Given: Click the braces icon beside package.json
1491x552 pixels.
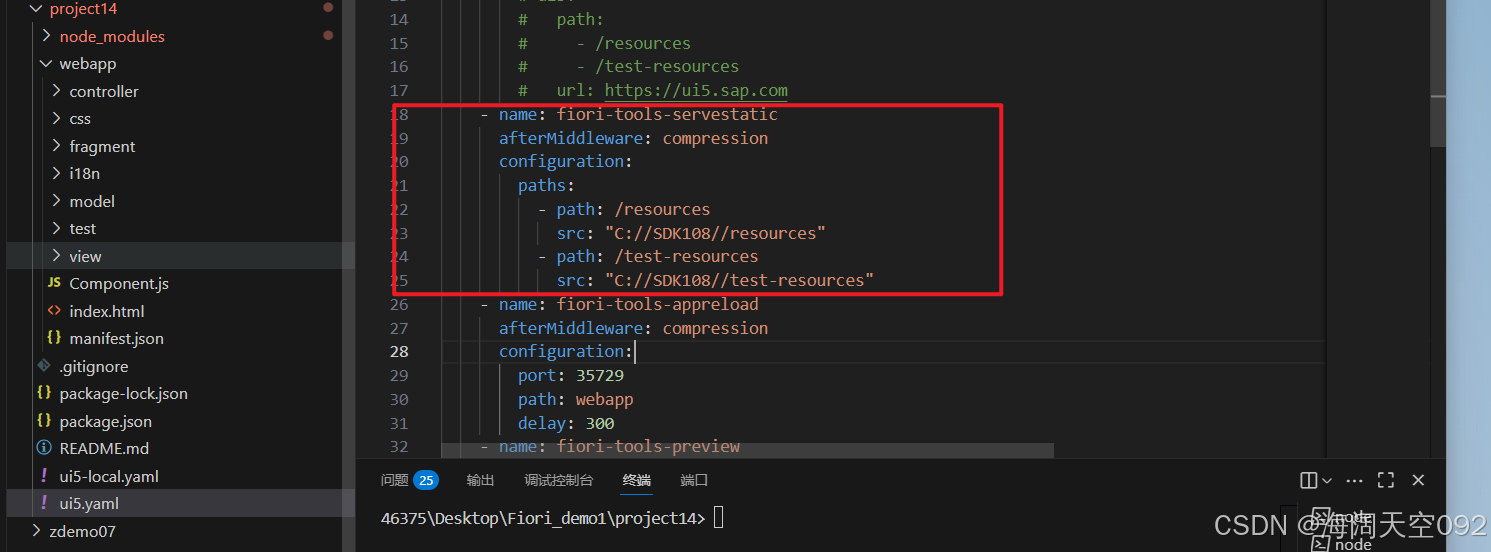Looking at the screenshot, I should coord(44,421).
